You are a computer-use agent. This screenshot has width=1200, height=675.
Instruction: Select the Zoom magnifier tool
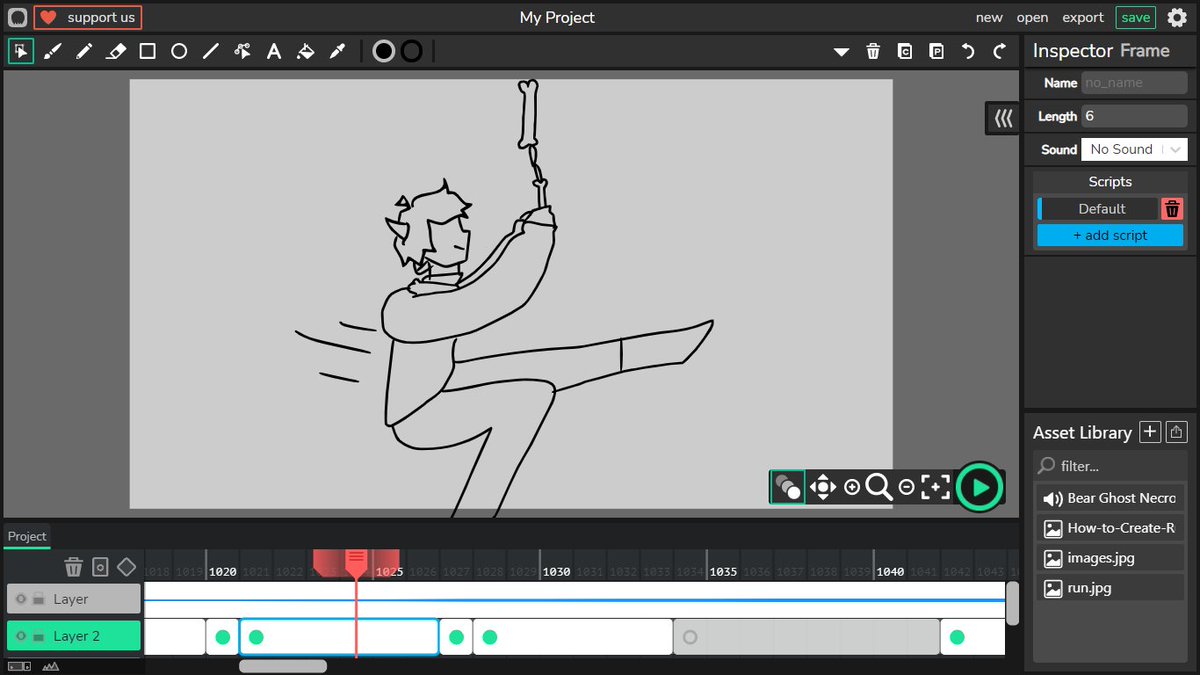coord(879,487)
